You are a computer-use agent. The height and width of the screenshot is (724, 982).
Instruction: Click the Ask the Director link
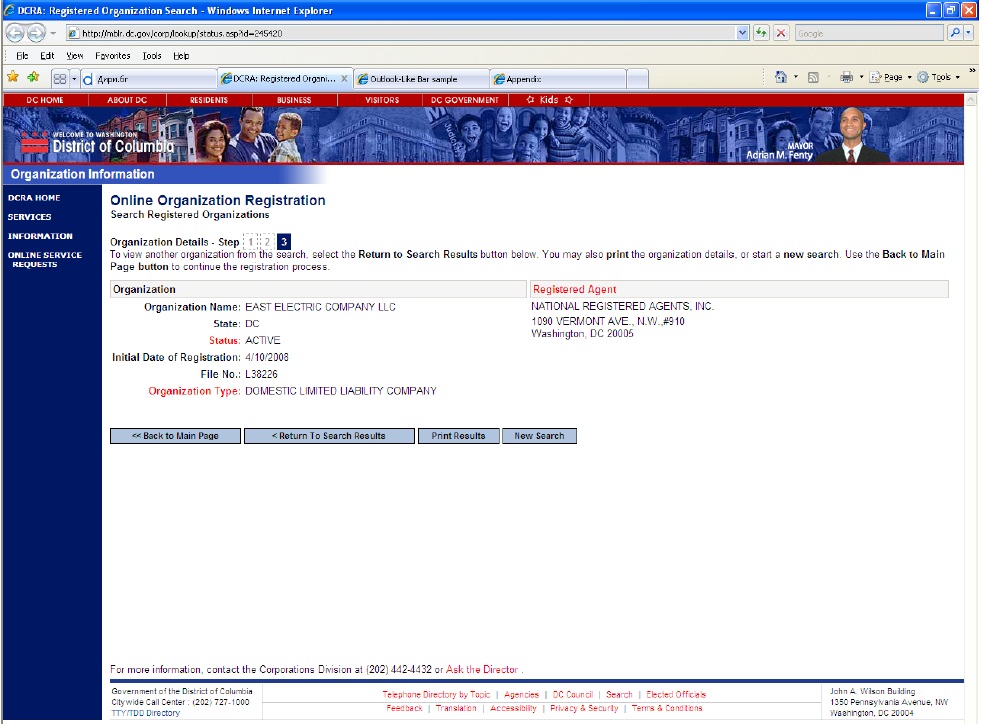482,670
